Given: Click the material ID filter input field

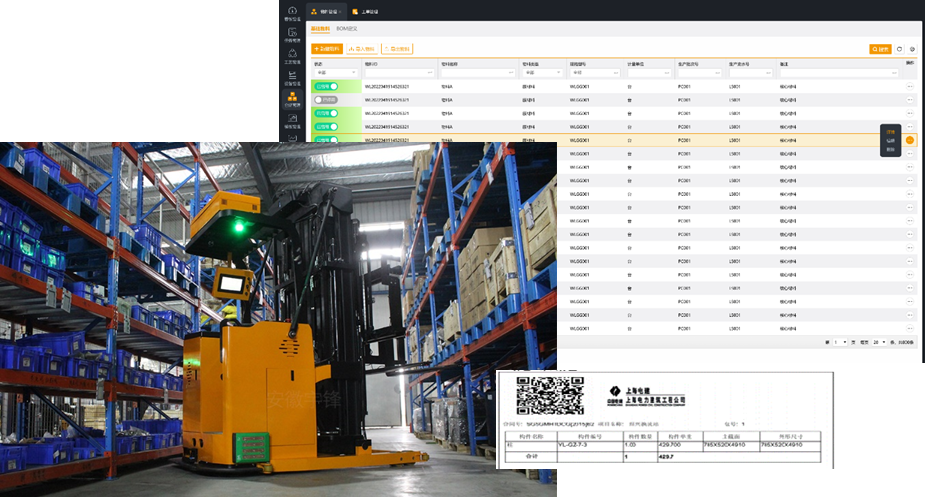Looking at the screenshot, I should [400, 73].
